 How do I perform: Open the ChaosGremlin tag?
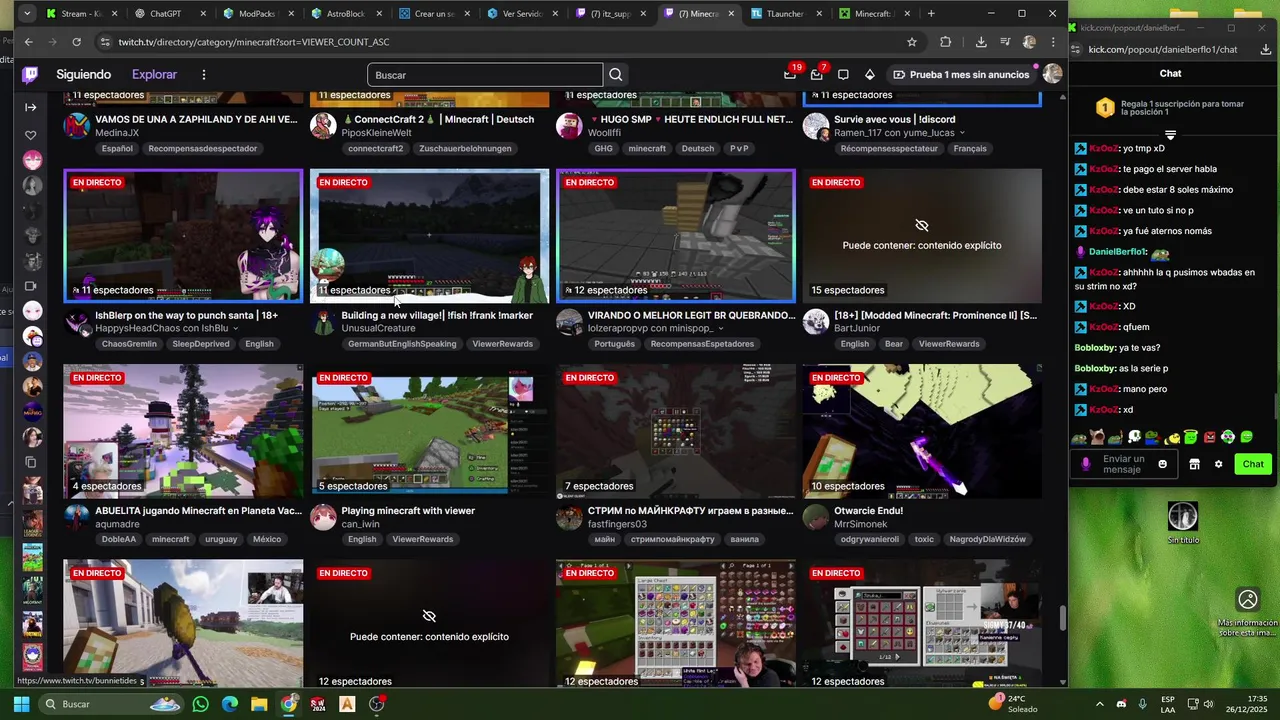click(129, 344)
